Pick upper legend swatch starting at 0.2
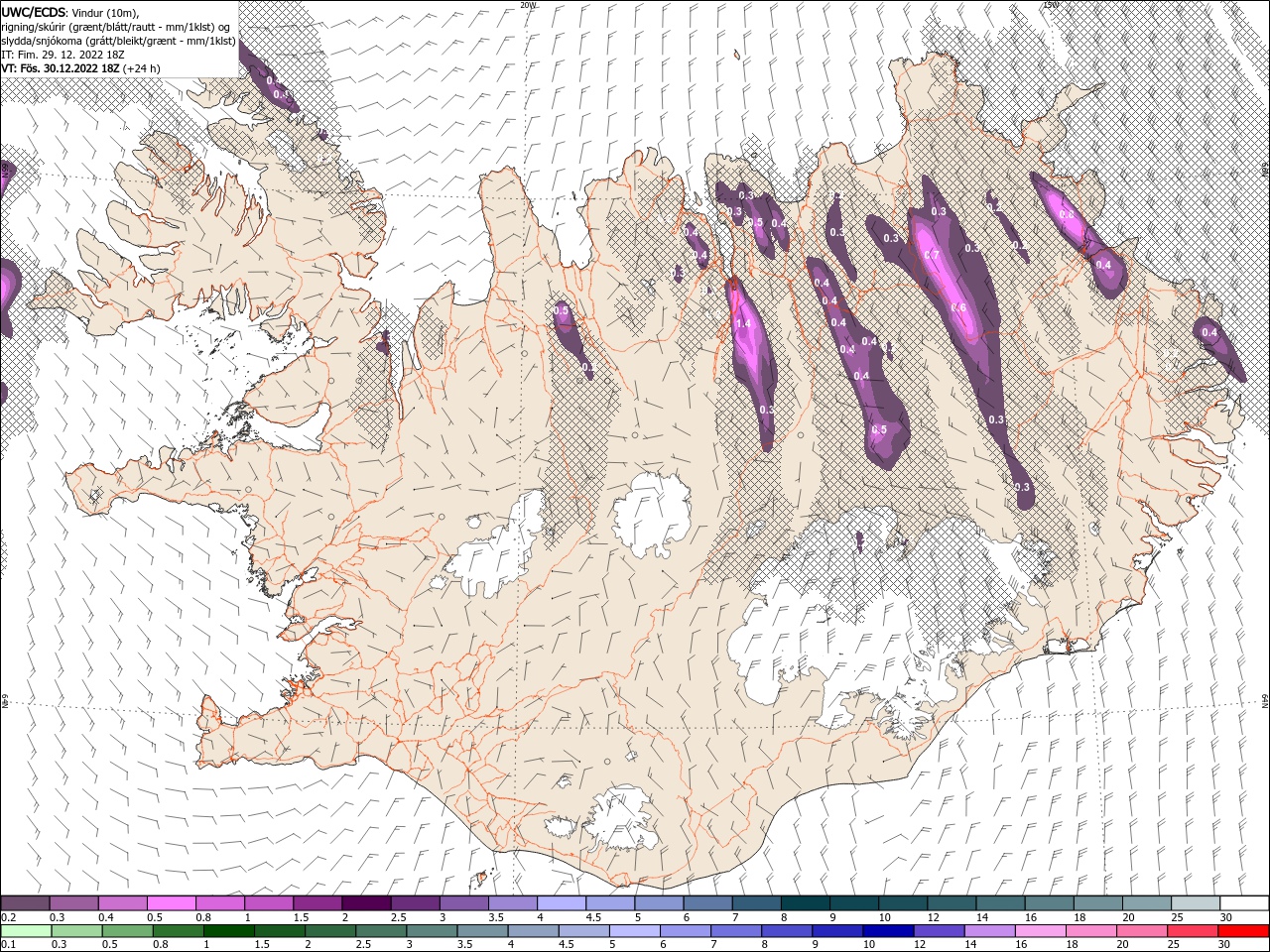The image size is (1270, 952). [x=25, y=903]
